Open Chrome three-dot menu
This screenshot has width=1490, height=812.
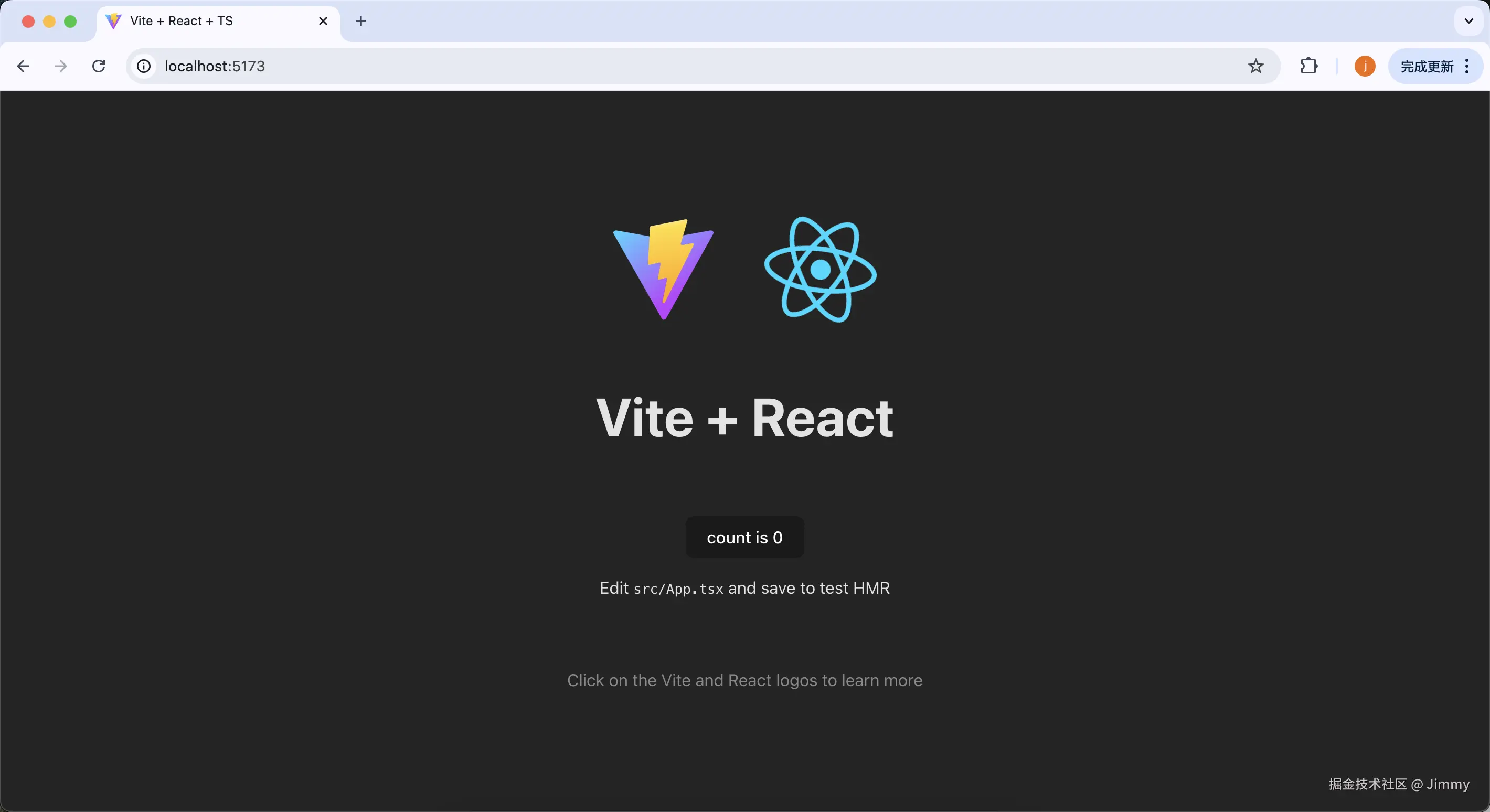coord(1467,67)
